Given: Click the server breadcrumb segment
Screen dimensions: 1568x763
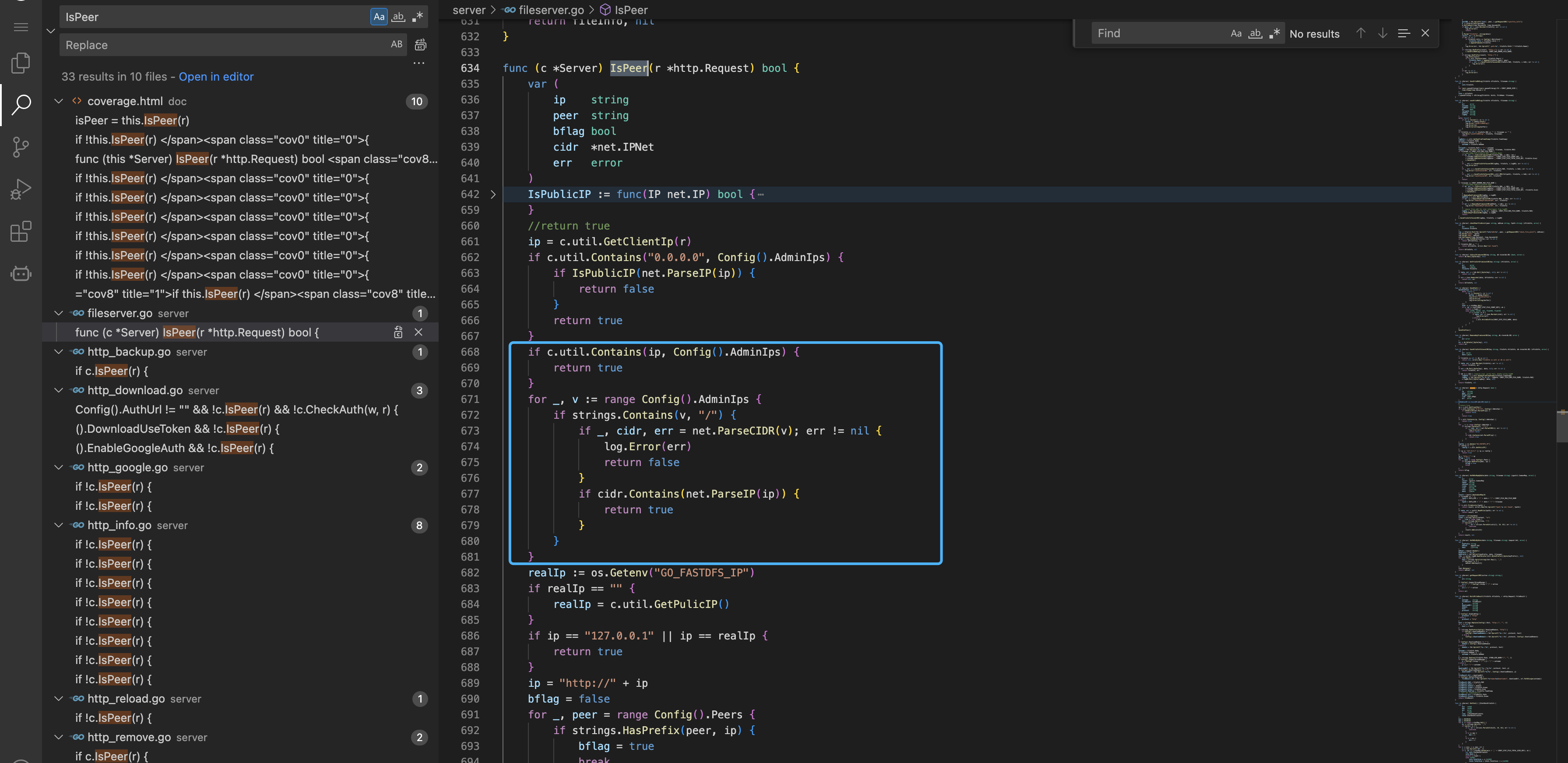Looking at the screenshot, I should coord(469,10).
